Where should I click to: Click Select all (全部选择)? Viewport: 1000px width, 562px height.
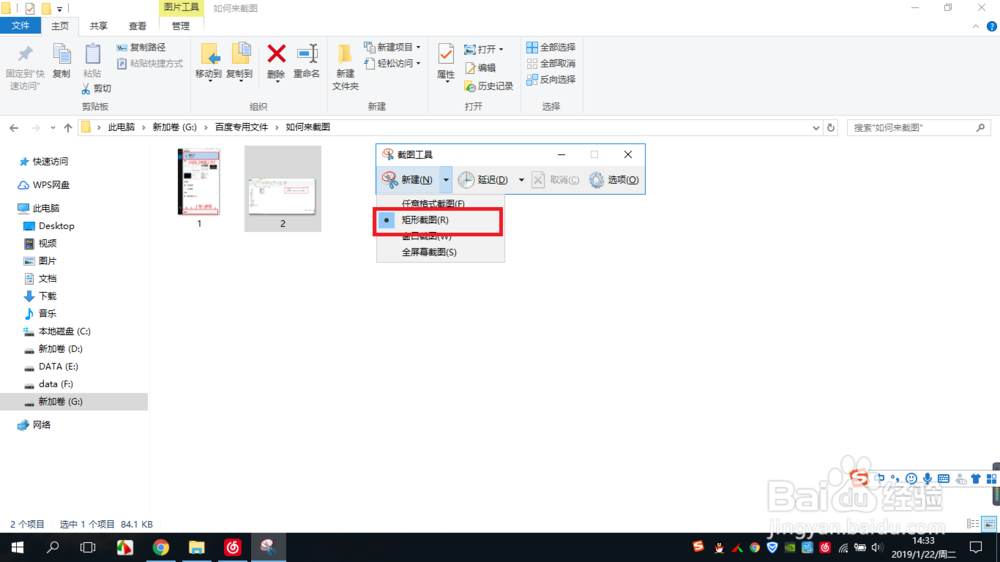coord(550,47)
